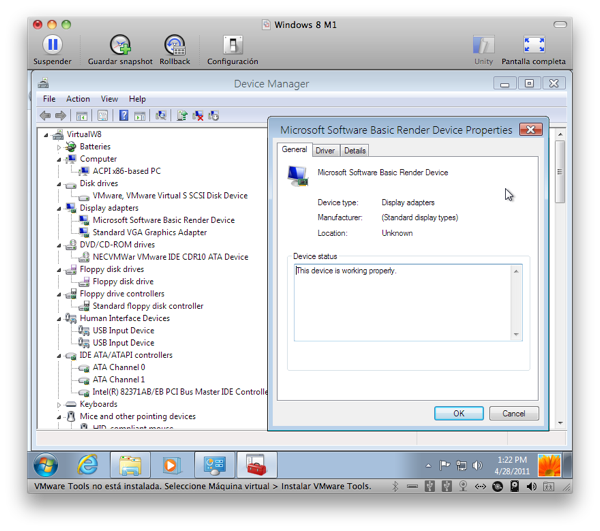
Task: Click the red toolbox taskbar icon
Action: [x=256, y=465]
